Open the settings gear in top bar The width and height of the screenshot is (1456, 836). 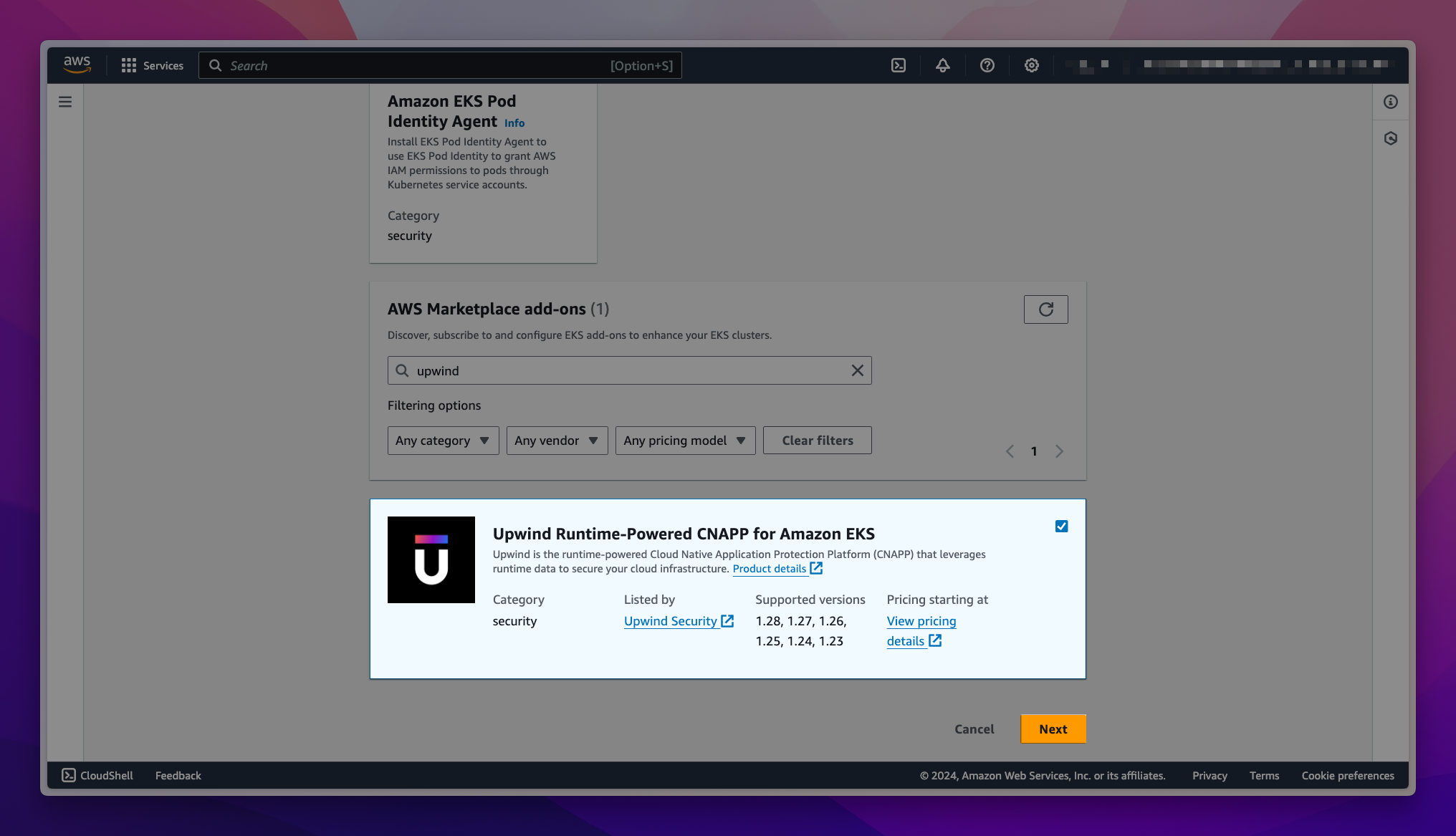(x=1032, y=66)
